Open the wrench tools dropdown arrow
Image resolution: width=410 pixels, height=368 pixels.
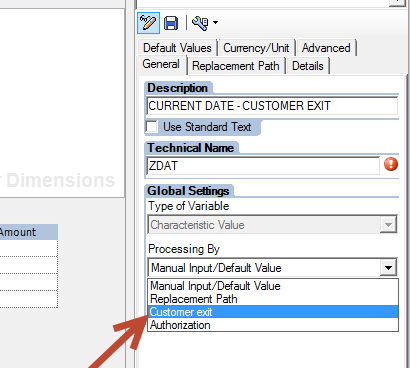tap(215, 23)
